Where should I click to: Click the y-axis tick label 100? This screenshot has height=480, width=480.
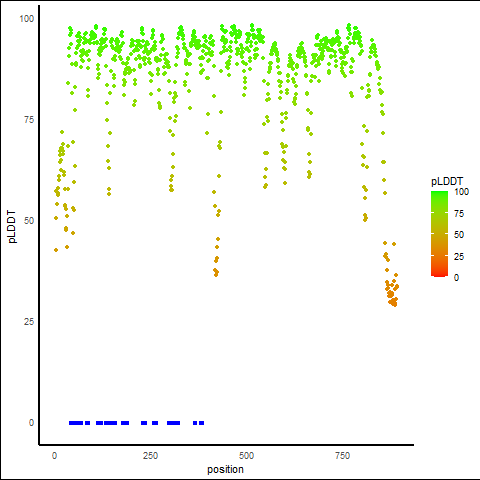click(x=27, y=18)
